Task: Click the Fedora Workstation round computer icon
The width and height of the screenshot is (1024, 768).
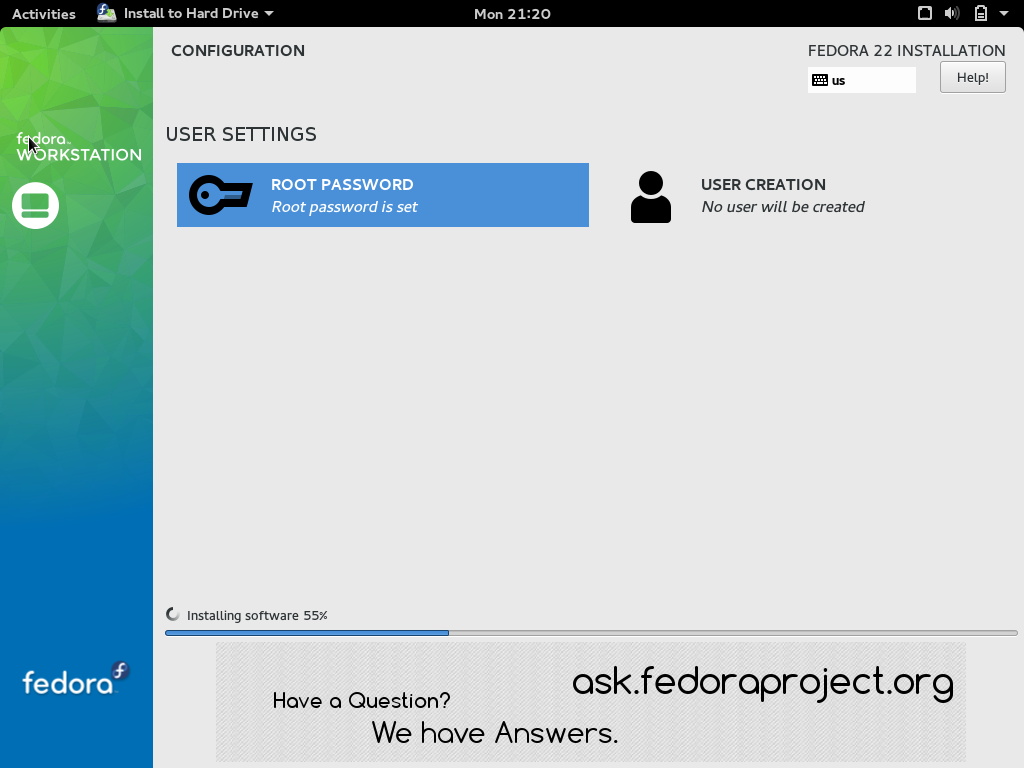Action: coord(35,206)
